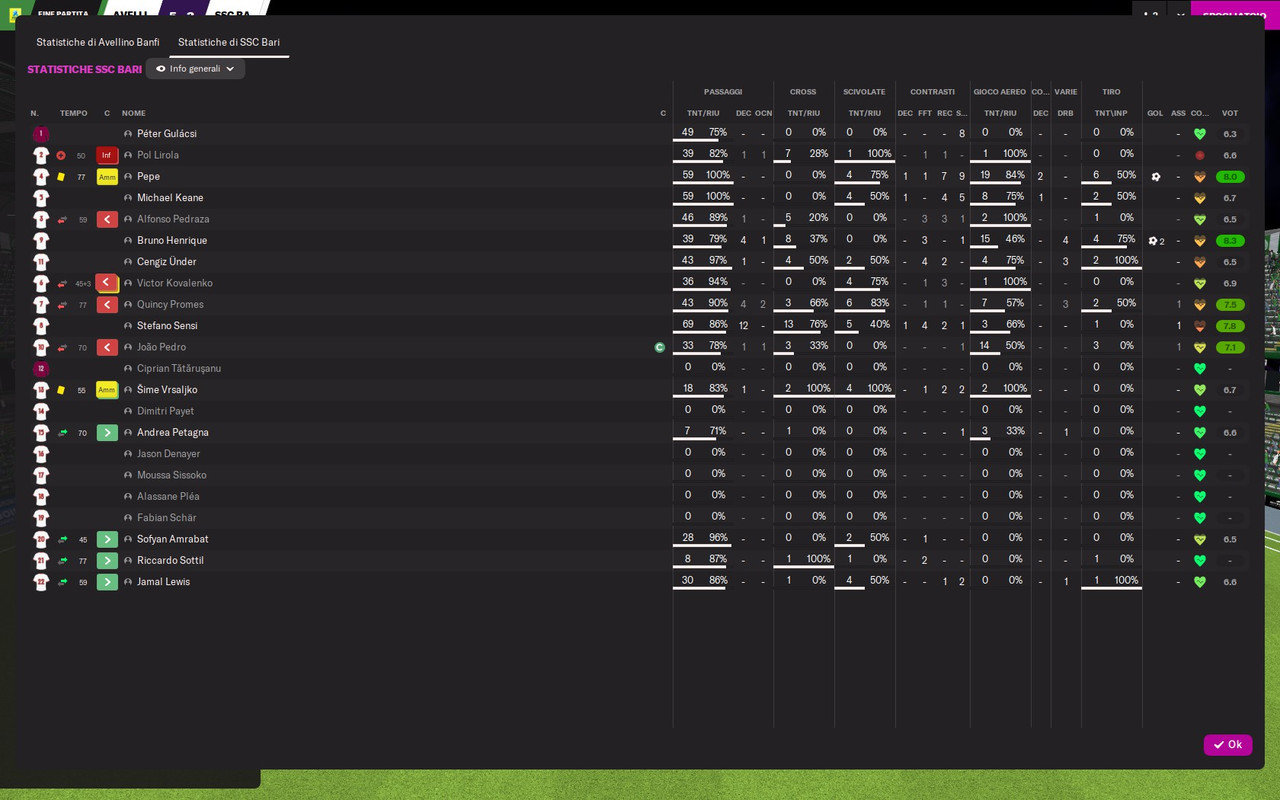Open Bruno Henrique's 8.3 rating badge
Viewport: 1280px width, 800px height.
(x=1230, y=241)
